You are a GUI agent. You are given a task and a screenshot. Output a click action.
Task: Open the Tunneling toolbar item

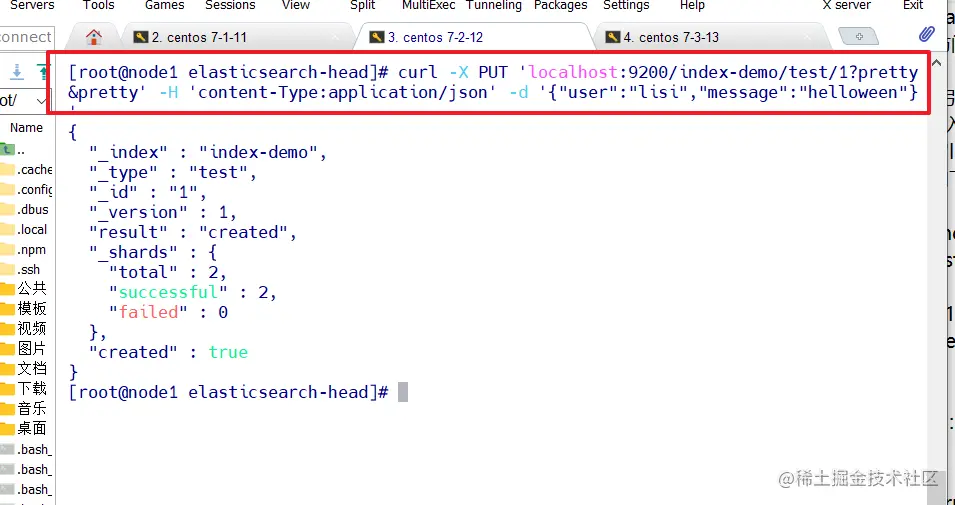(494, 5)
